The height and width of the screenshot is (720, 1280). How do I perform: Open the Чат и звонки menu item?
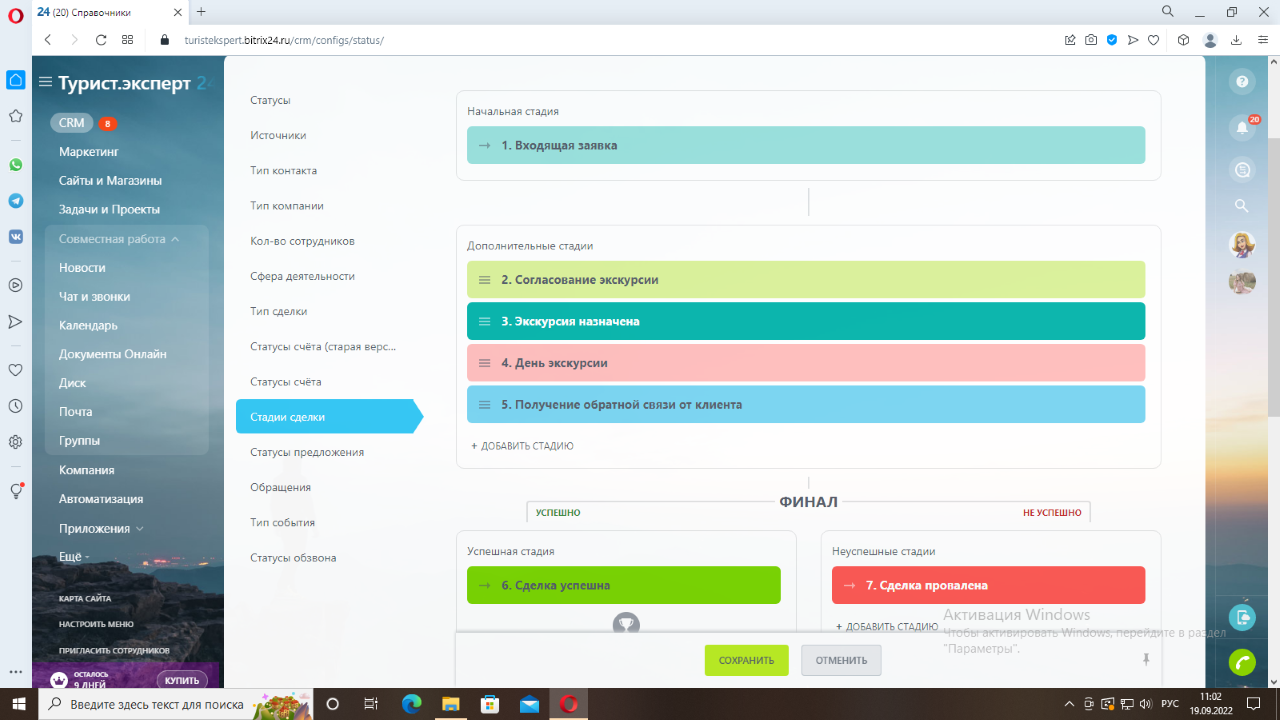[95, 297]
